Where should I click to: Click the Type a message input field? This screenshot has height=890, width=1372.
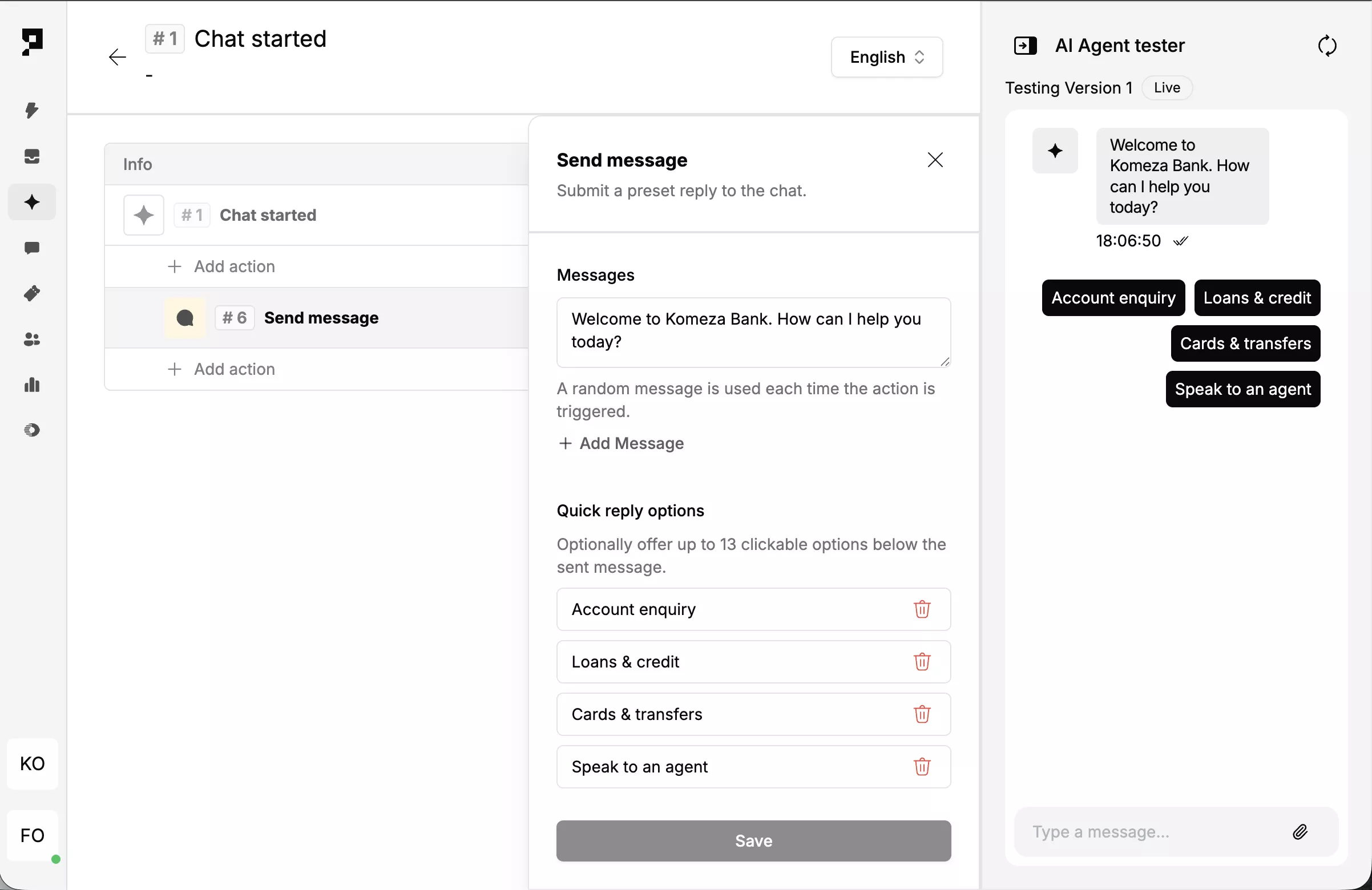1153,831
